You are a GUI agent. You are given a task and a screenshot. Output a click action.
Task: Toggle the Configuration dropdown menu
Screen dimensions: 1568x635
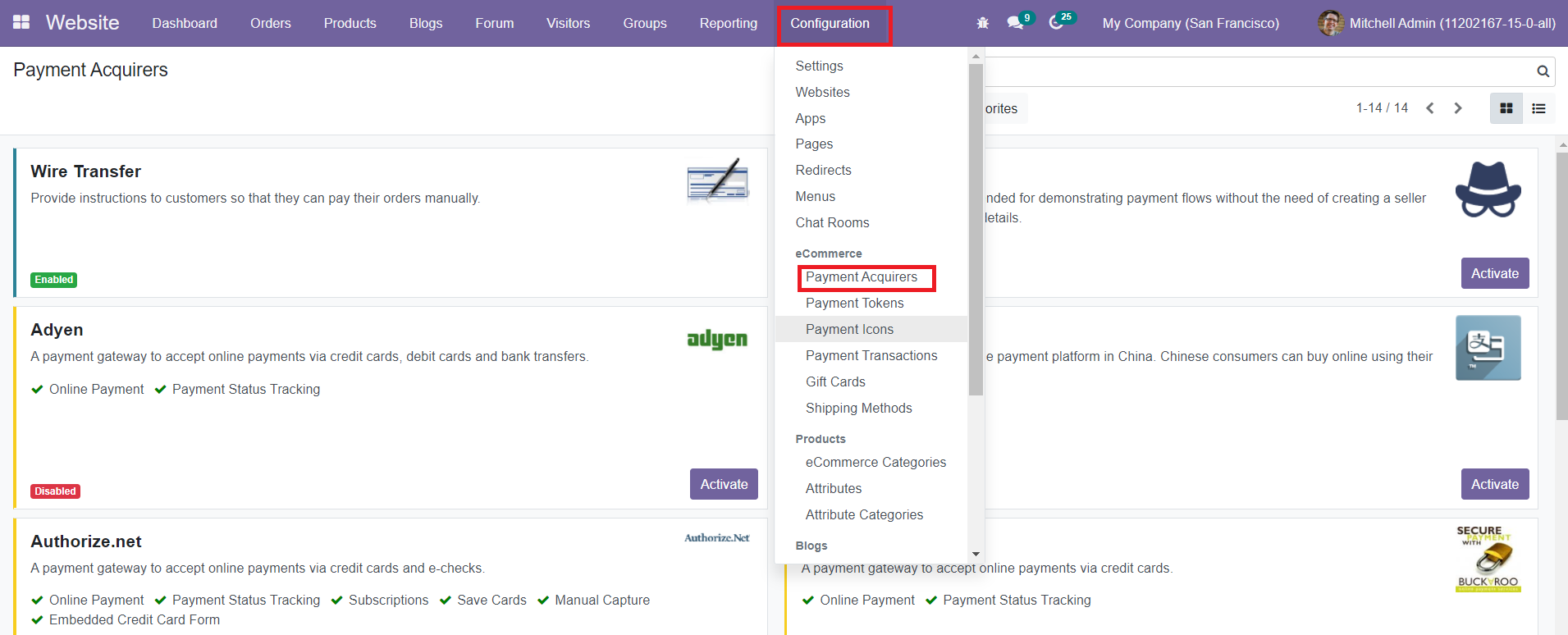830,23
